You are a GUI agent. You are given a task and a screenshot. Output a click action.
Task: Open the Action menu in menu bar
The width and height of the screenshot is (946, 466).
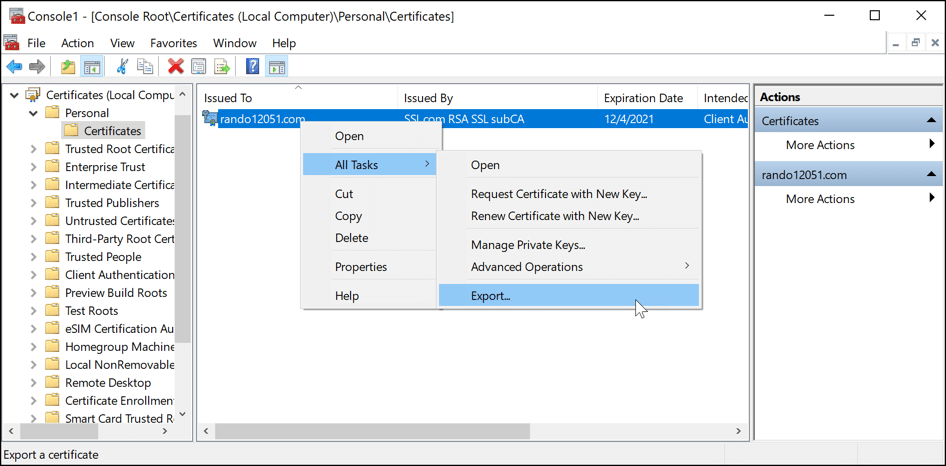coord(77,43)
